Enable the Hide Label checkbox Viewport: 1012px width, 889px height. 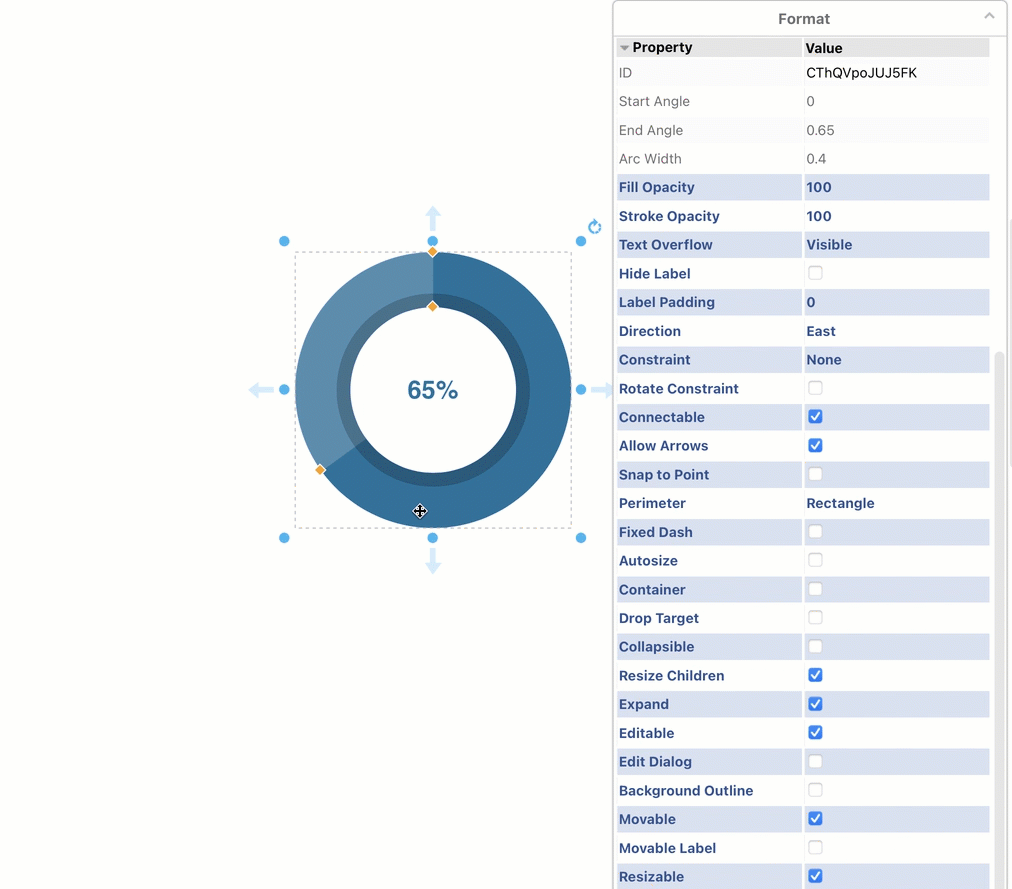pyautogui.click(x=815, y=273)
